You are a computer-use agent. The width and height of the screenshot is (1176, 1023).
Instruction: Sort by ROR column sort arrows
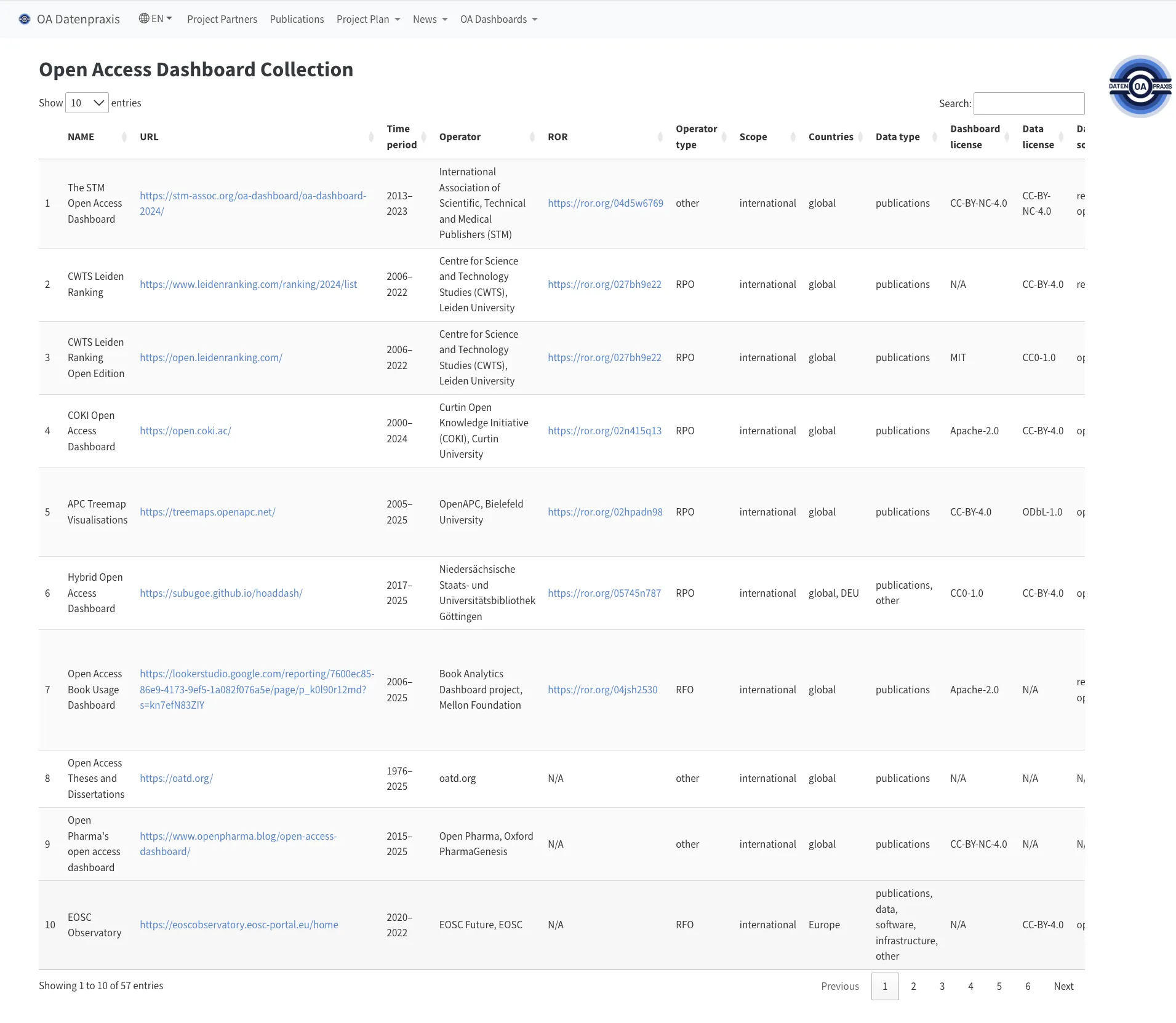coord(660,137)
